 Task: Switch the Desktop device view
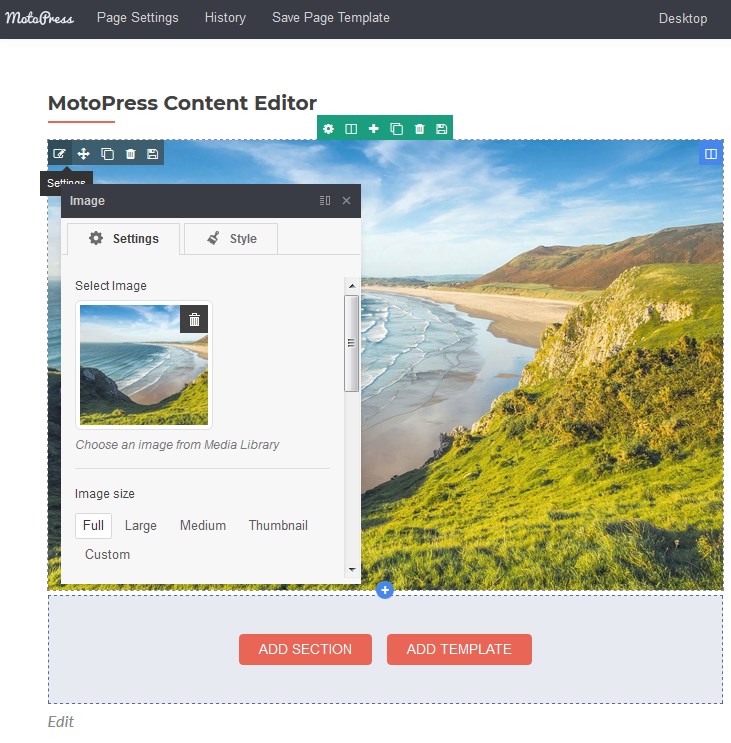tap(683, 18)
